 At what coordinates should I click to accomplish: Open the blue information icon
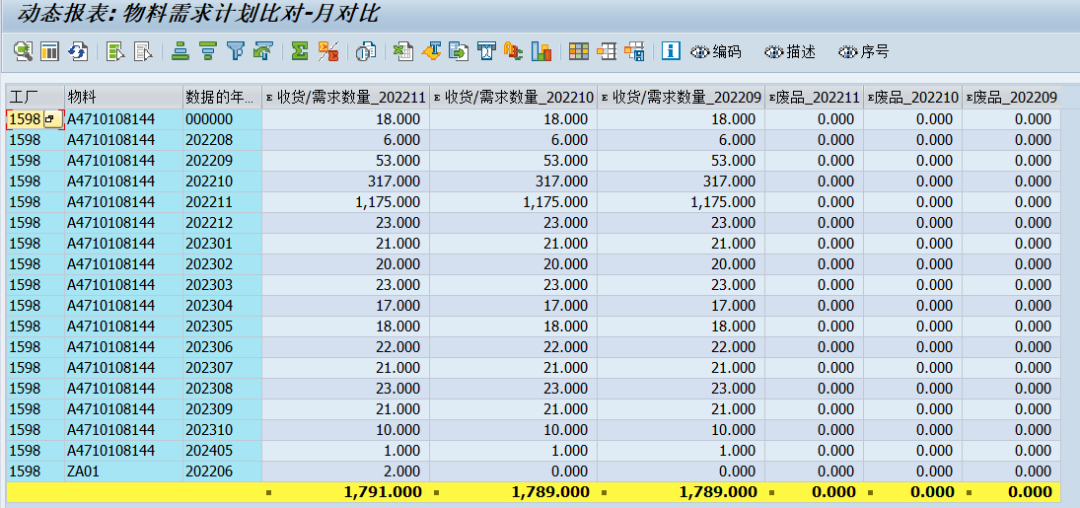point(671,51)
